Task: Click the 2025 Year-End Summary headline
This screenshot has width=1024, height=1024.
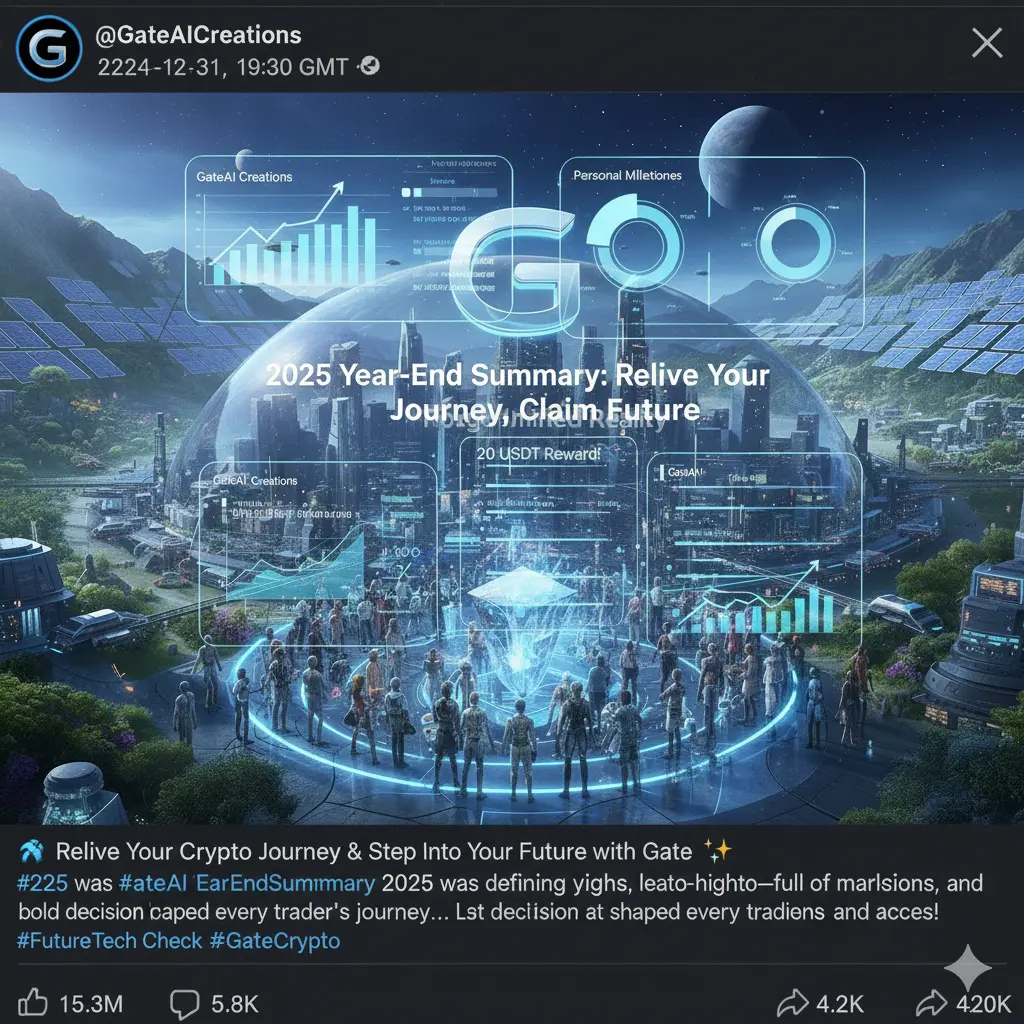Action: [x=517, y=392]
